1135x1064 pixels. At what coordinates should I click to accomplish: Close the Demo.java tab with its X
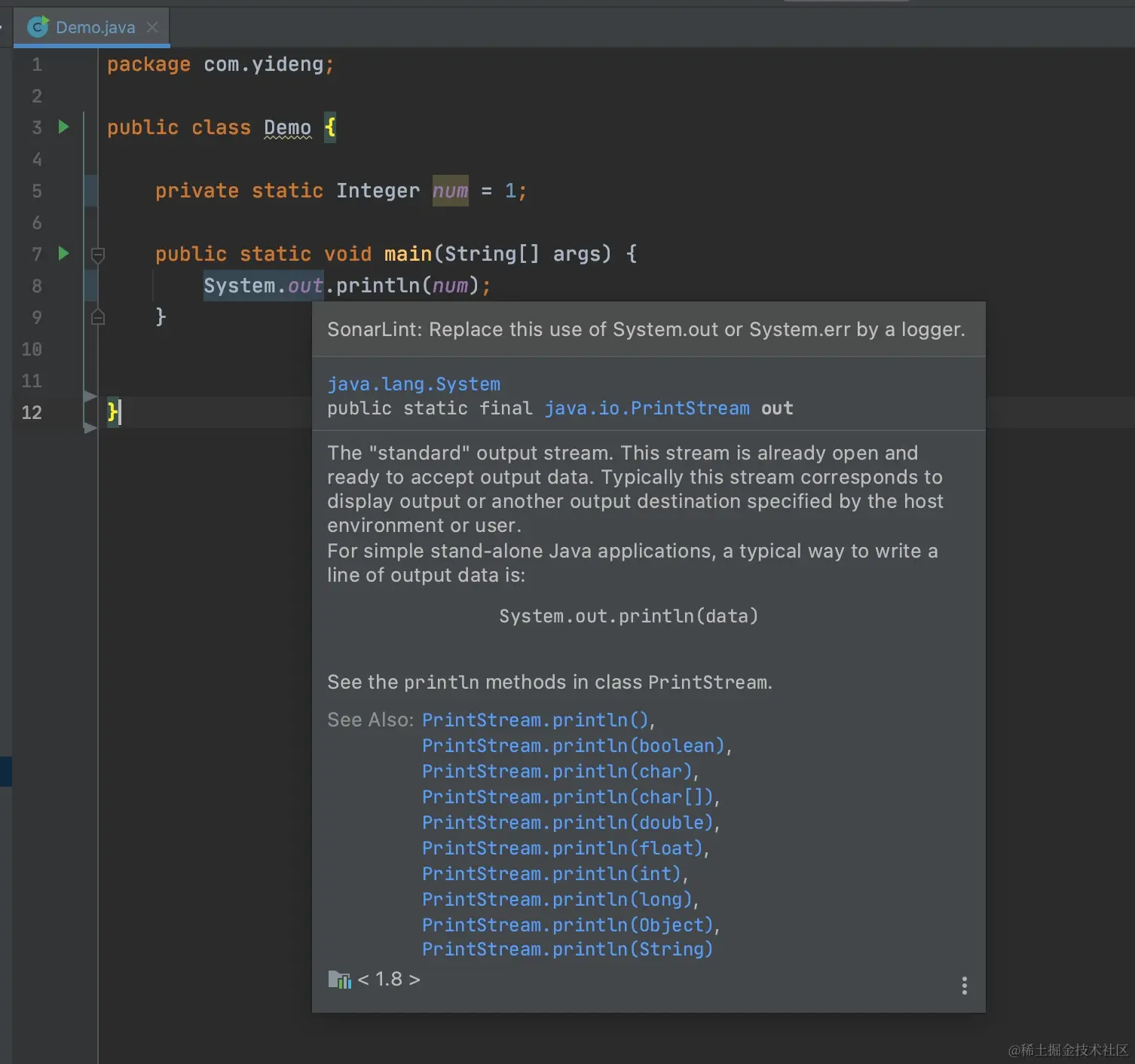[x=152, y=26]
